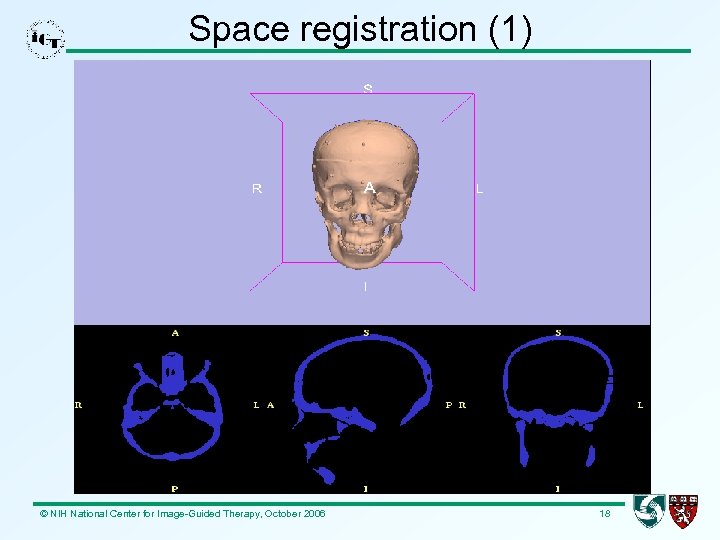Image resolution: width=720 pixels, height=540 pixels.
Task: Click the NIH National Center copyright footer
Action: [182, 513]
